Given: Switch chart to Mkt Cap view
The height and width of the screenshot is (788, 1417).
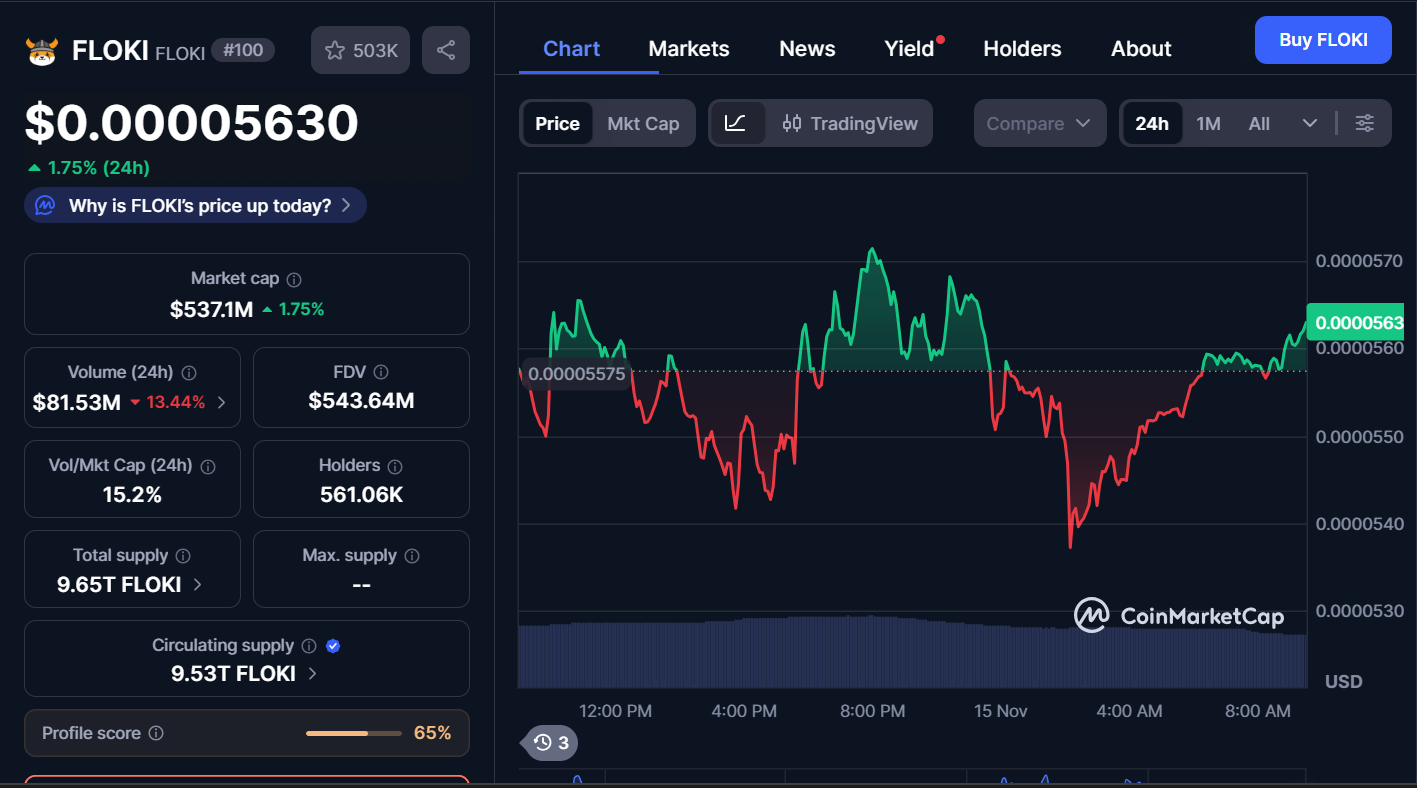Looking at the screenshot, I should 643,124.
